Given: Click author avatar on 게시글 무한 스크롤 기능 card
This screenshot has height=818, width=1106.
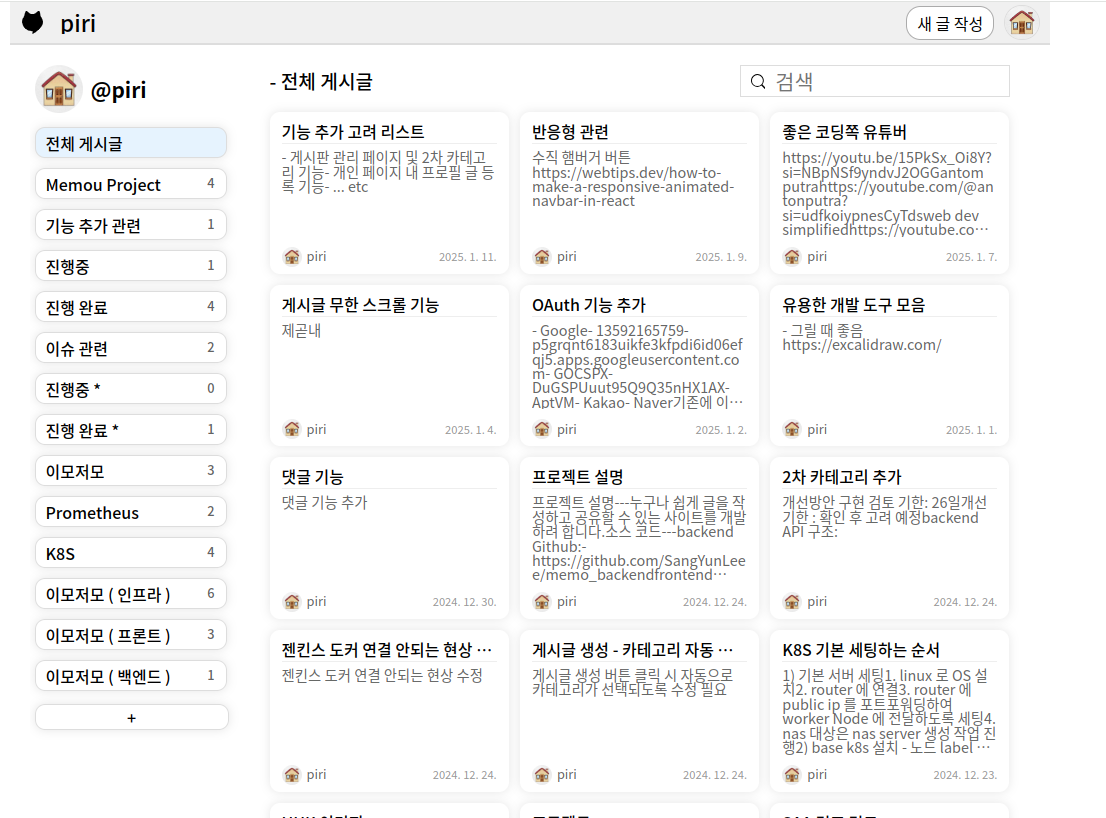Looking at the screenshot, I should pos(291,429).
